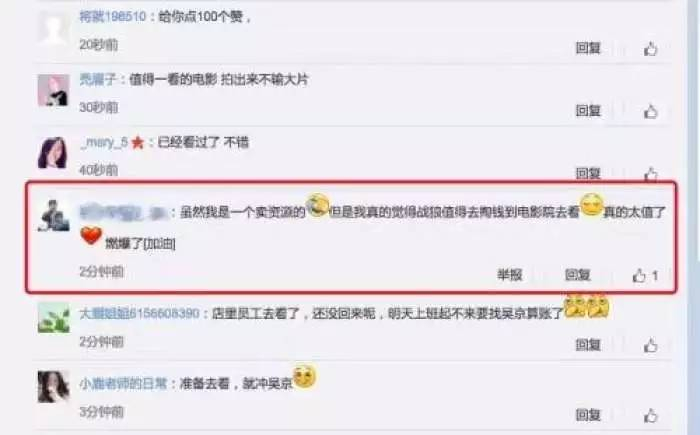
Task: Like the comment saying 给你点100个赞
Action: click(x=650, y=48)
